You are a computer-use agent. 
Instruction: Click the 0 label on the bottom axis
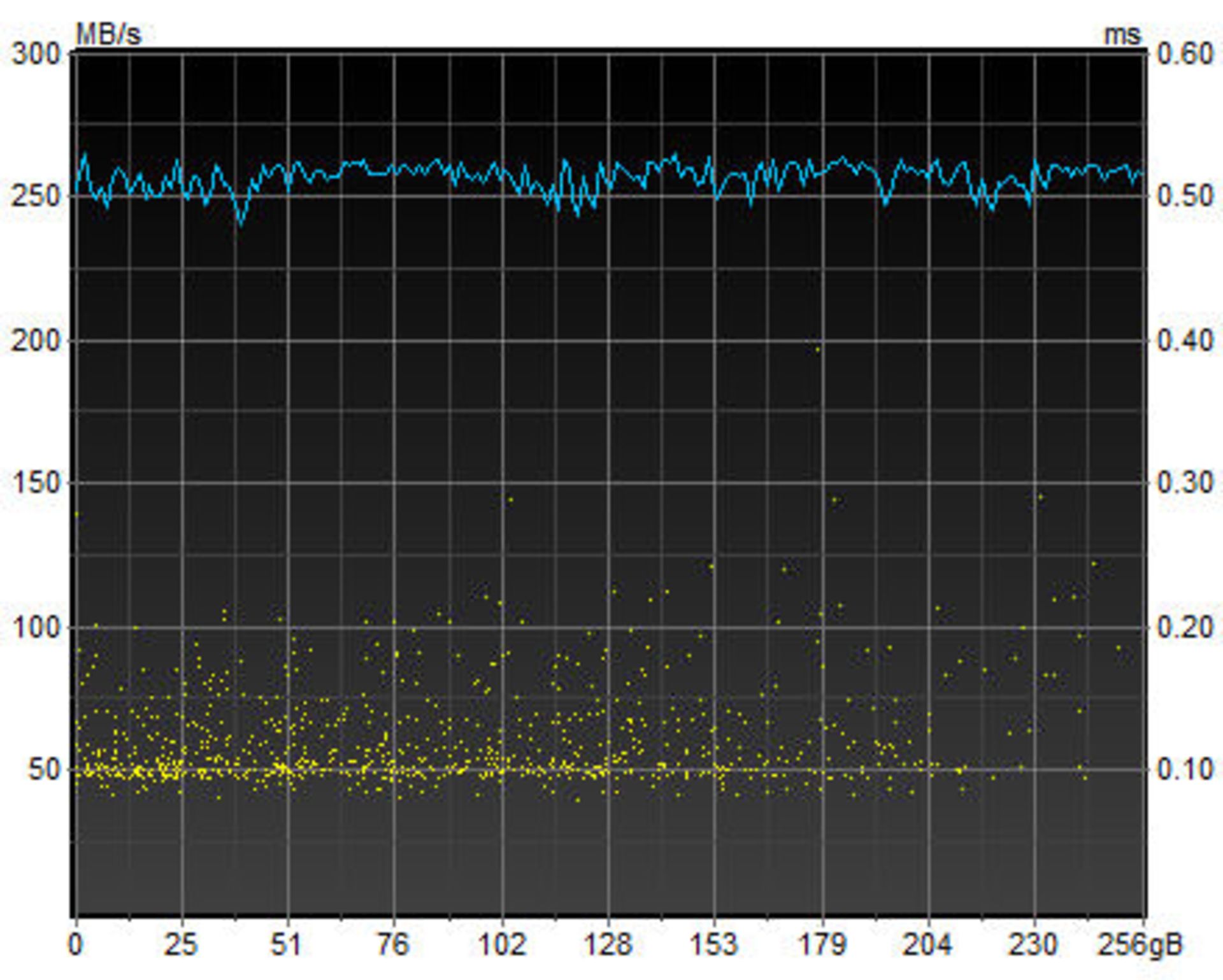coord(76,944)
